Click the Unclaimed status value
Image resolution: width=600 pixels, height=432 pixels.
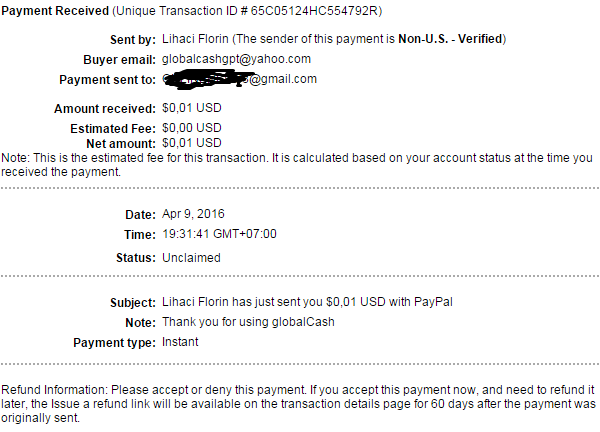pyautogui.click(x=192, y=258)
